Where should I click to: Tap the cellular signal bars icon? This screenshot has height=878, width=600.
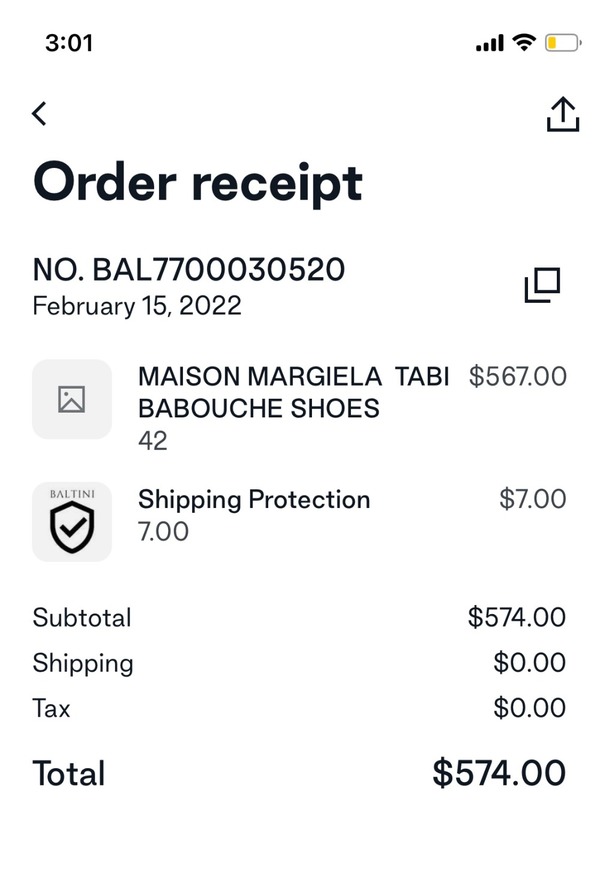point(489,43)
